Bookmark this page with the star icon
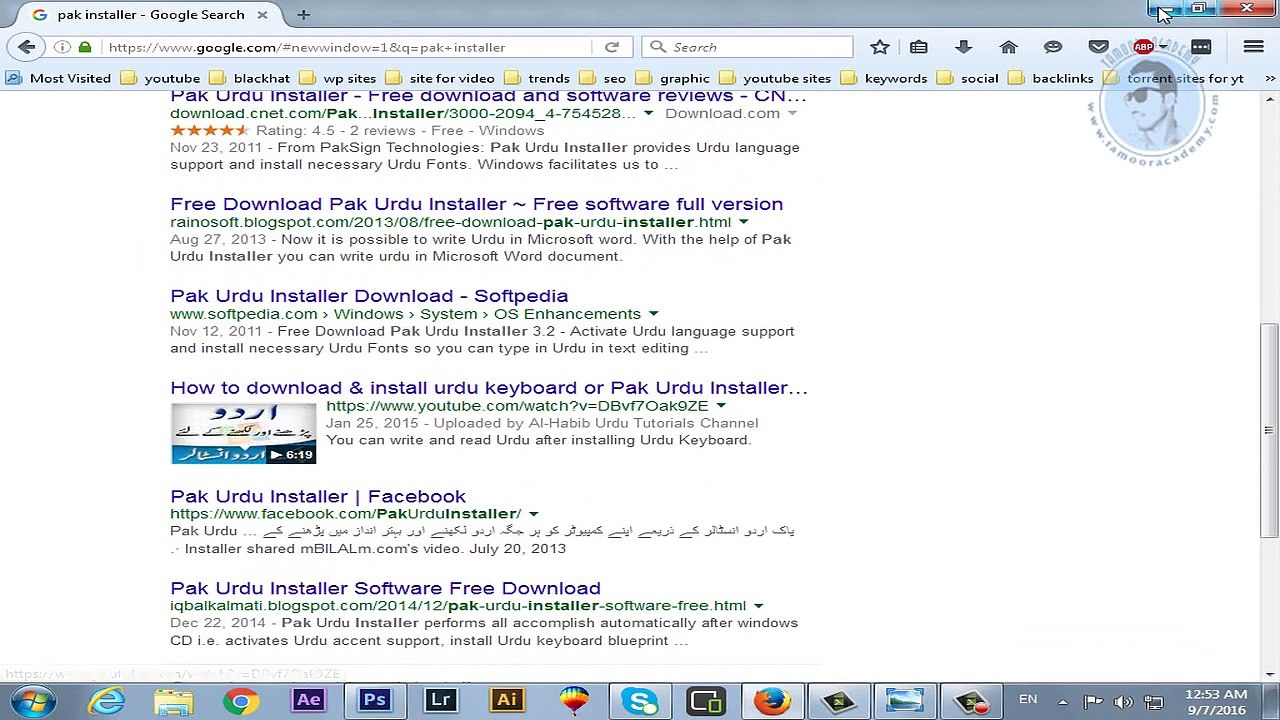This screenshot has height=720, width=1280. [x=880, y=47]
